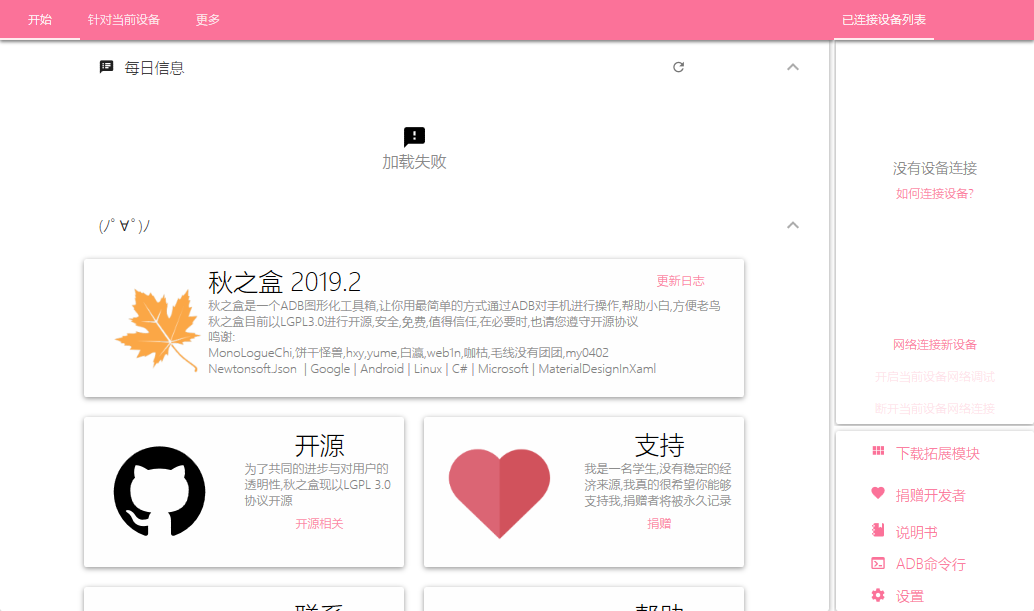Select 网络连接新设备
The width and height of the screenshot is (1034, 611).
pyautogui.click(x=934, y=344)
